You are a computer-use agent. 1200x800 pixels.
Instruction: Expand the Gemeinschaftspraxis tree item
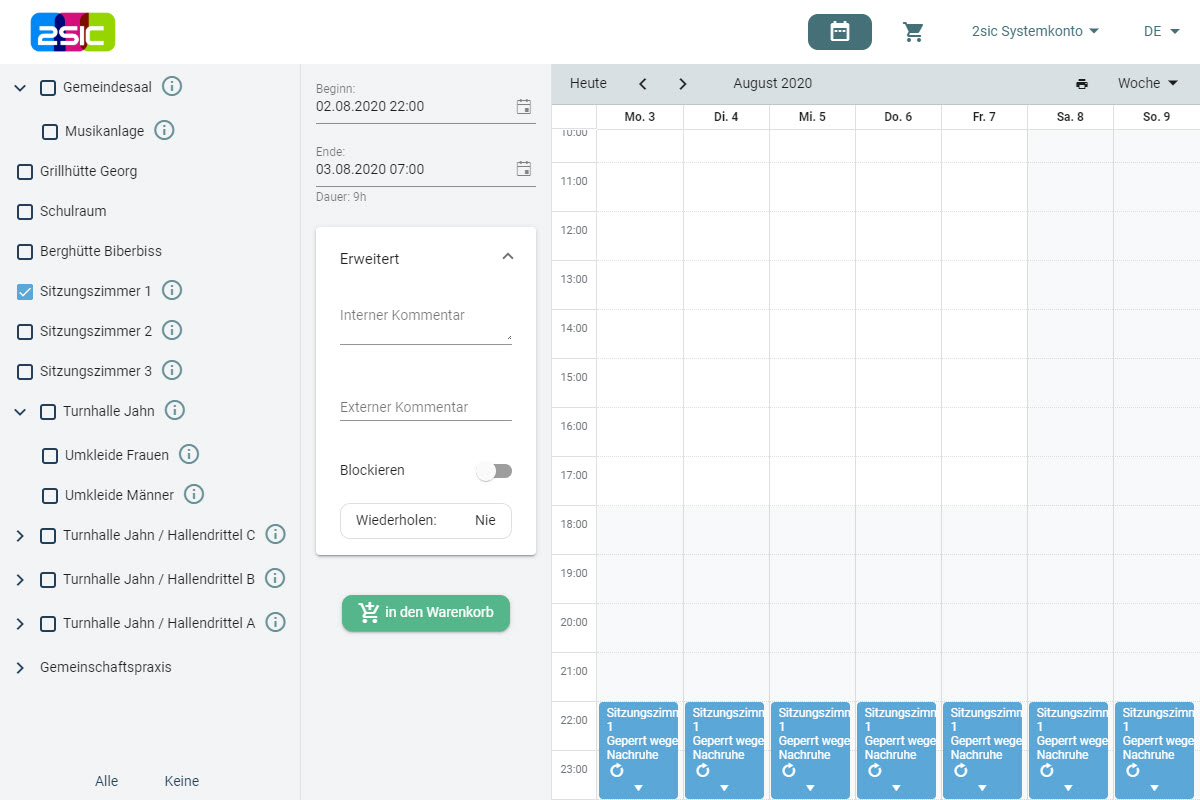(x=20, y=668)
